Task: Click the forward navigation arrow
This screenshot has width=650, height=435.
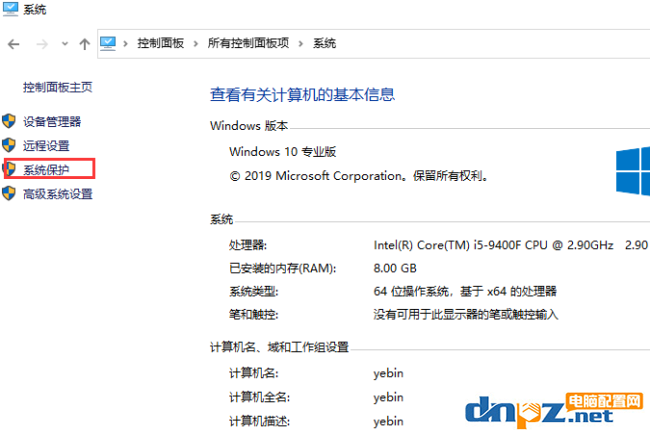Action: (42, 44)
